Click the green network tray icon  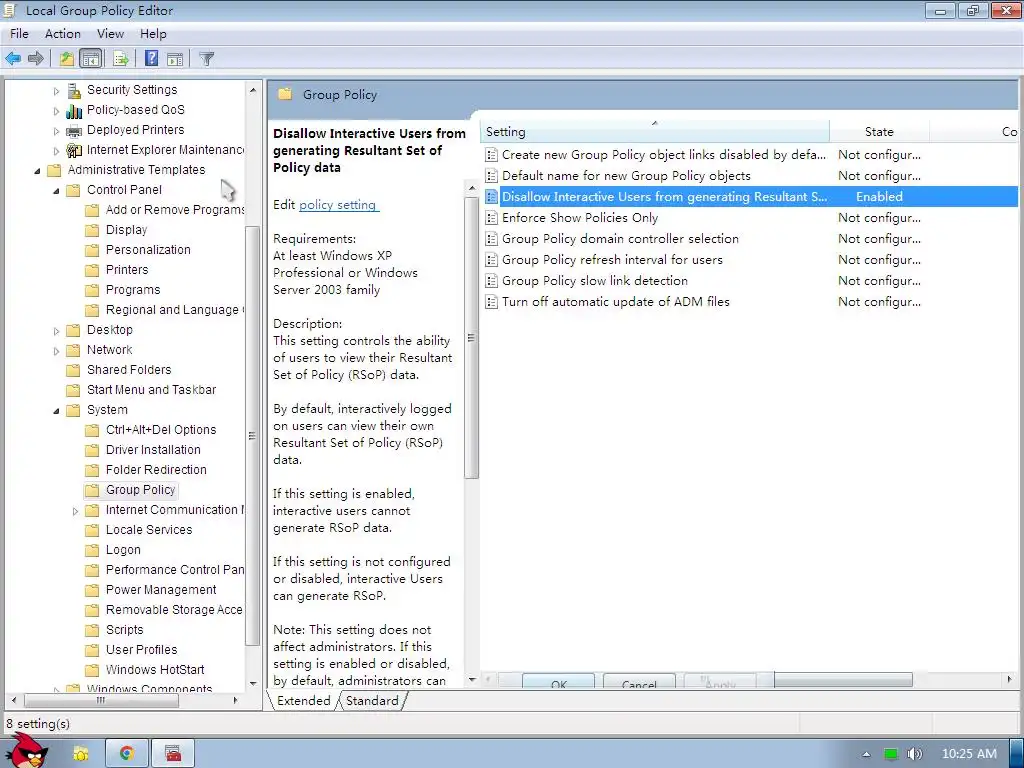[x=891, y=754]
